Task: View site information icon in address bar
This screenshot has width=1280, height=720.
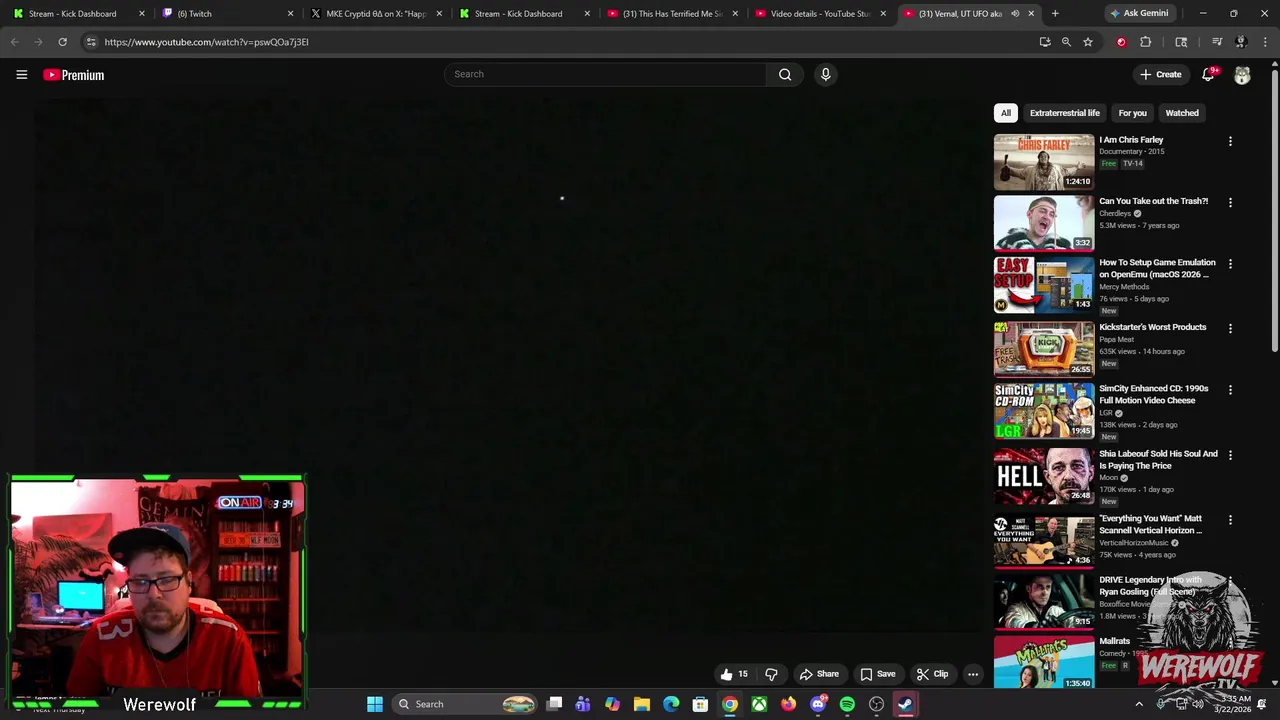Action: coord(91,42)
